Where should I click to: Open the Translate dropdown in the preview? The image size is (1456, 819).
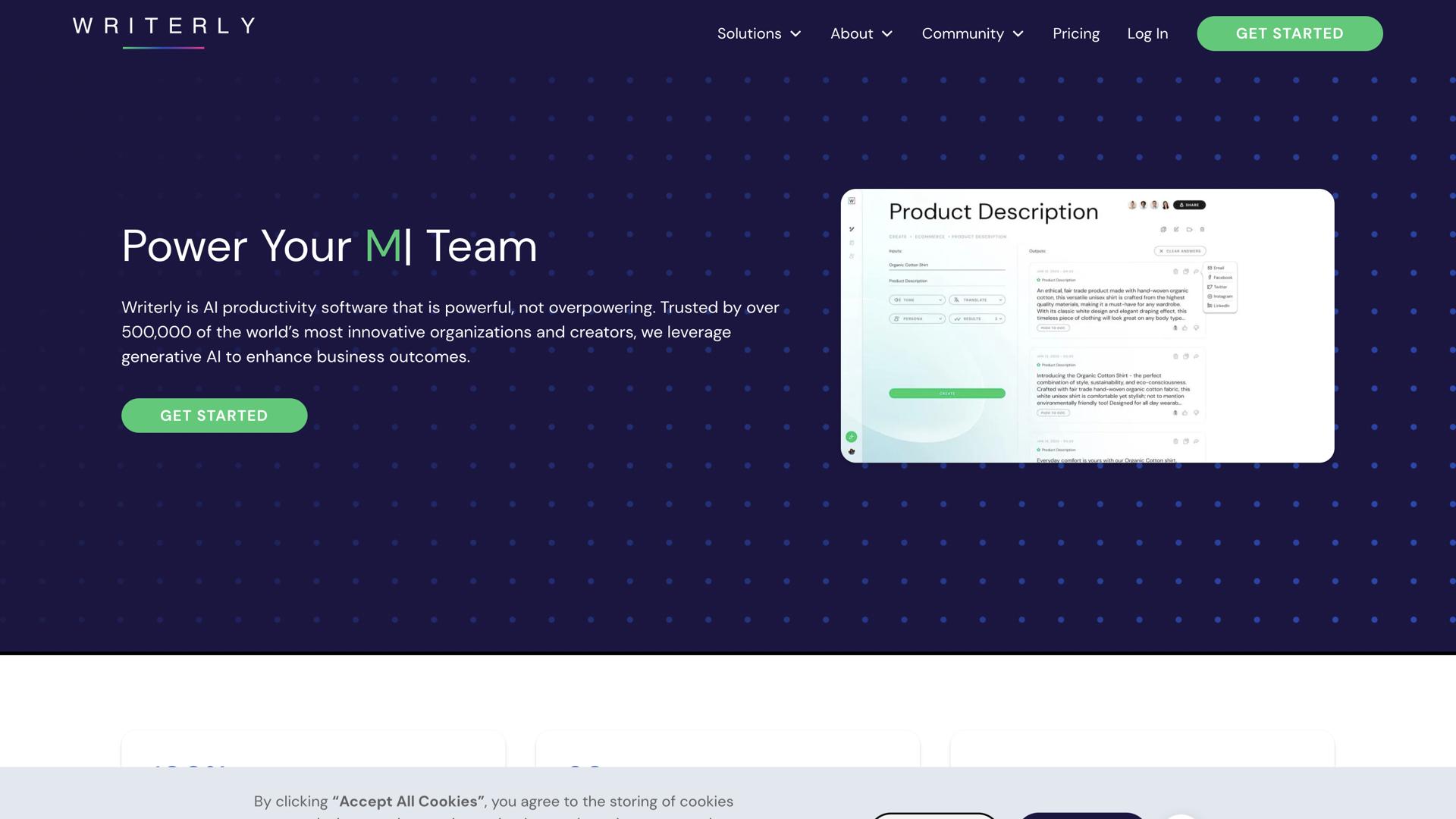977,300
